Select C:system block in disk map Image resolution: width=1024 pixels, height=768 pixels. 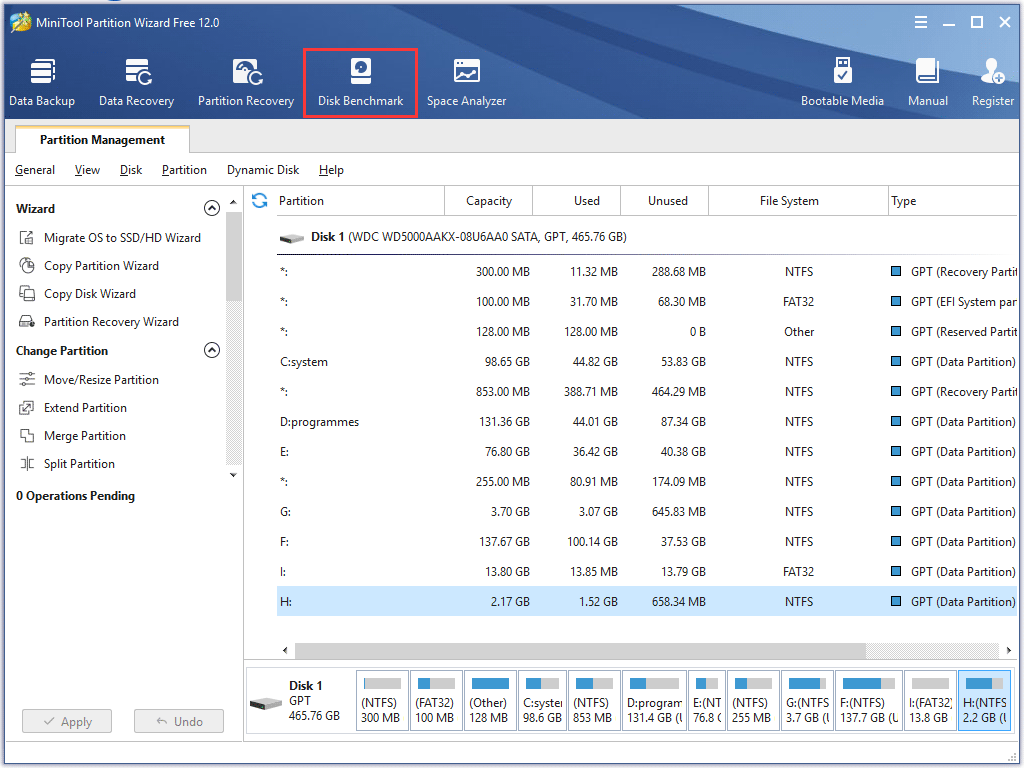(x=542, y=701)
